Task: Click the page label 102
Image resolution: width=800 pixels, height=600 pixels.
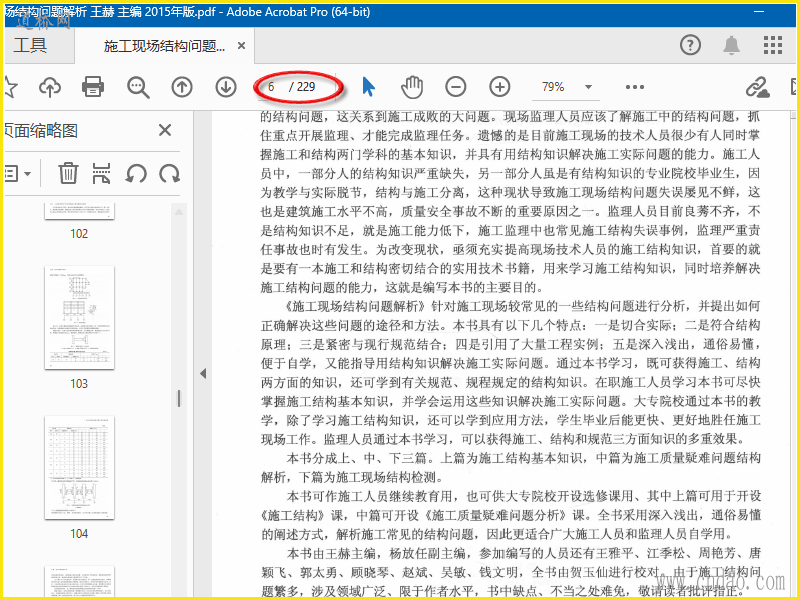Action: point(79,234)
